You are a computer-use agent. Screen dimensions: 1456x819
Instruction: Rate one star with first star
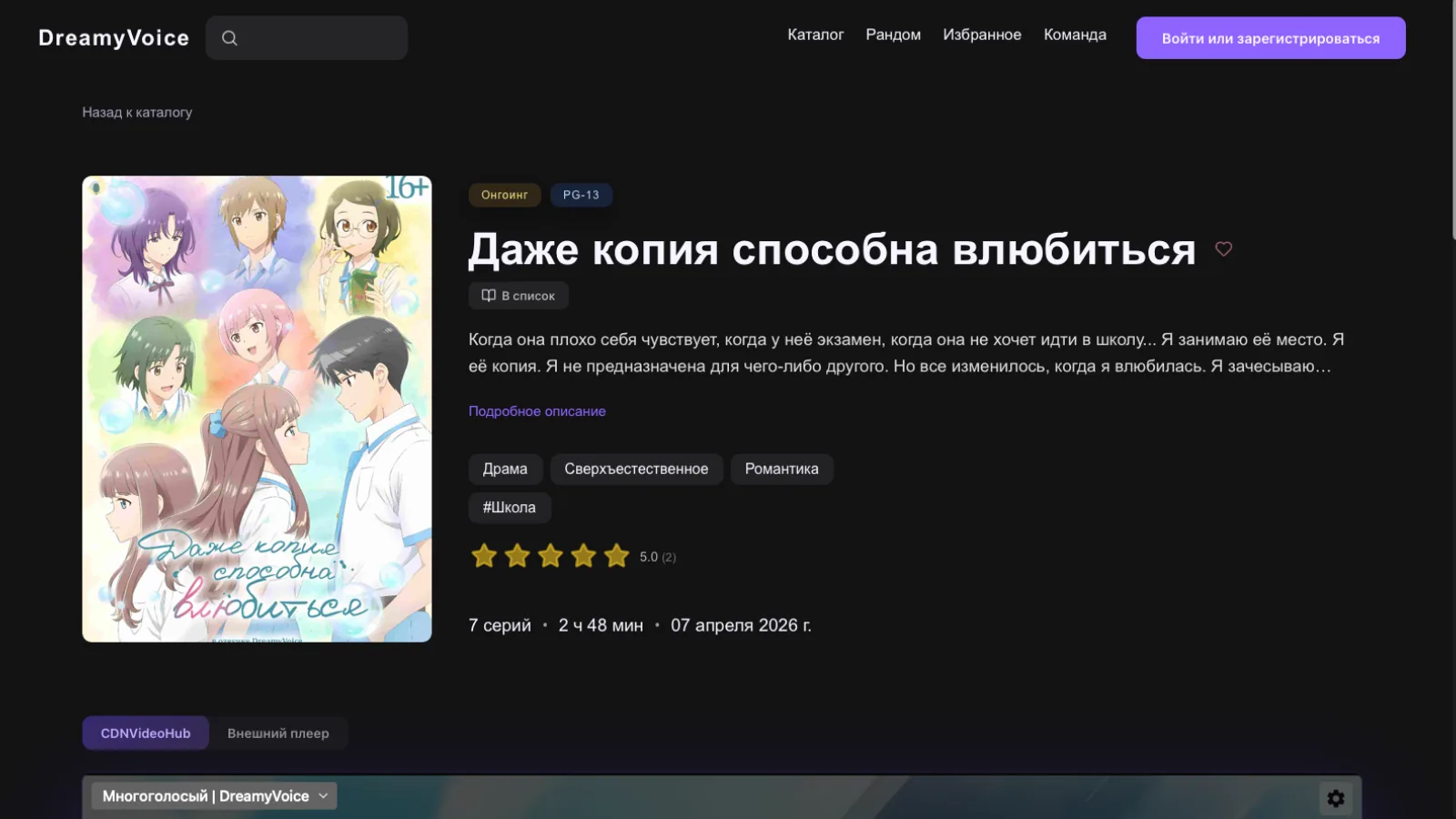pyautogui.click(x=484, y=555)
